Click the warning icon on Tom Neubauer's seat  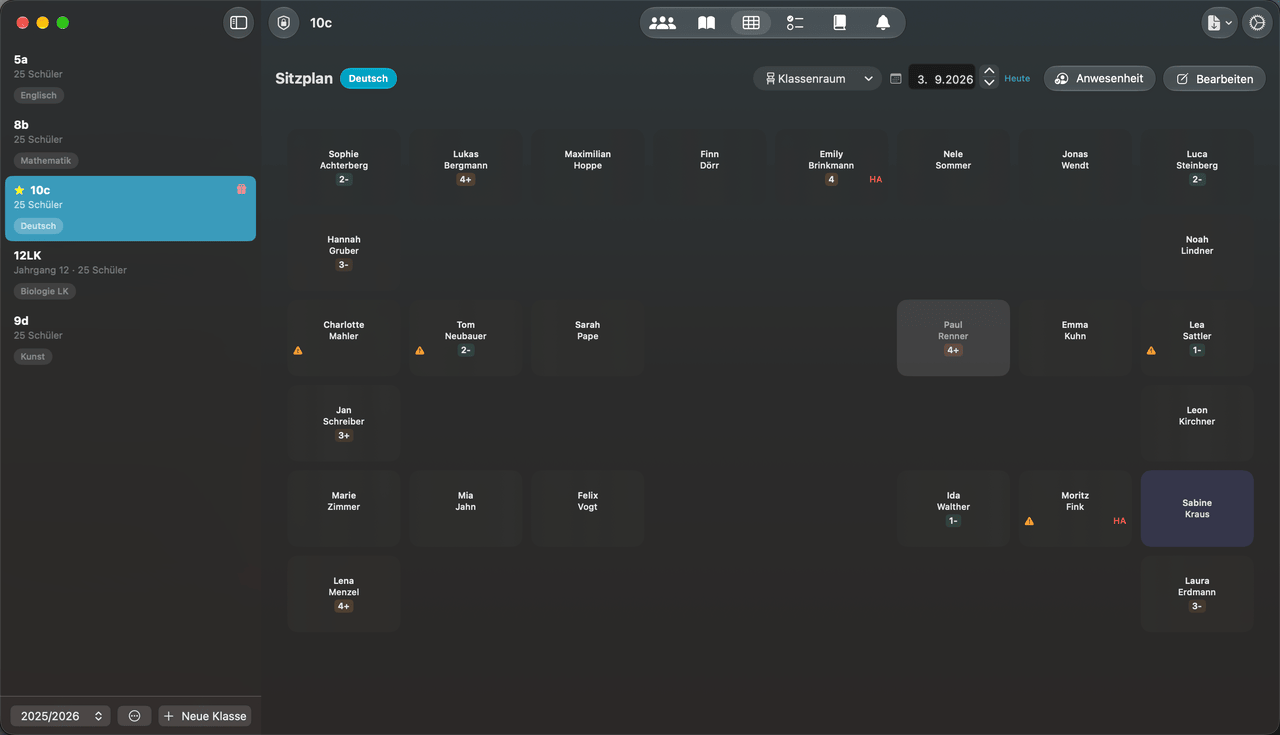(420, 351)
